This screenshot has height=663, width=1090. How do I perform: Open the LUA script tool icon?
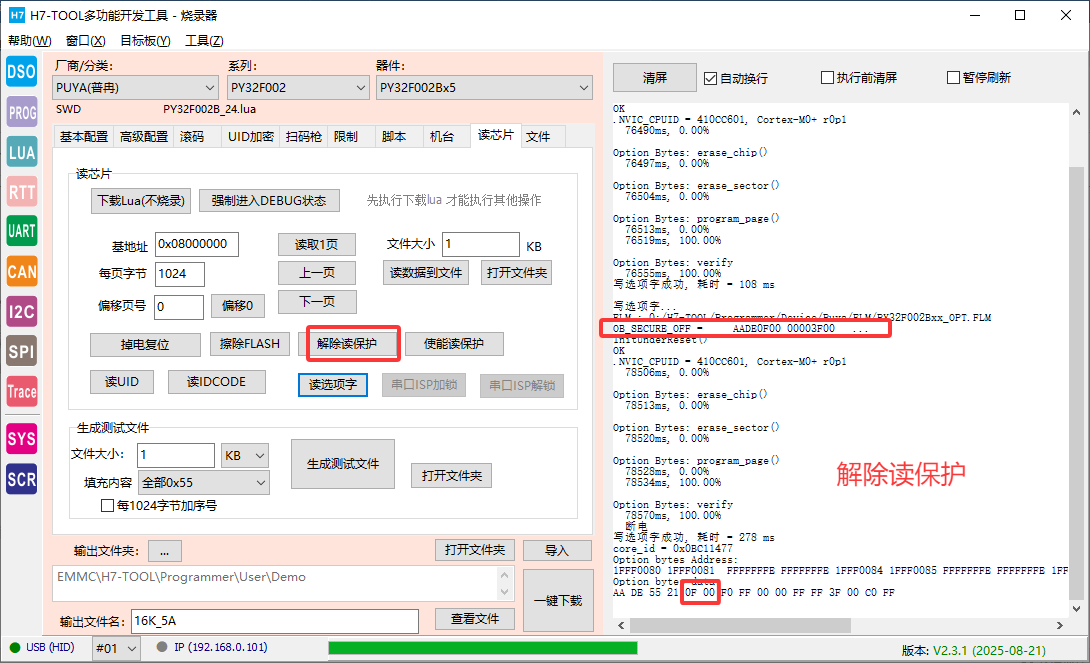22,152
